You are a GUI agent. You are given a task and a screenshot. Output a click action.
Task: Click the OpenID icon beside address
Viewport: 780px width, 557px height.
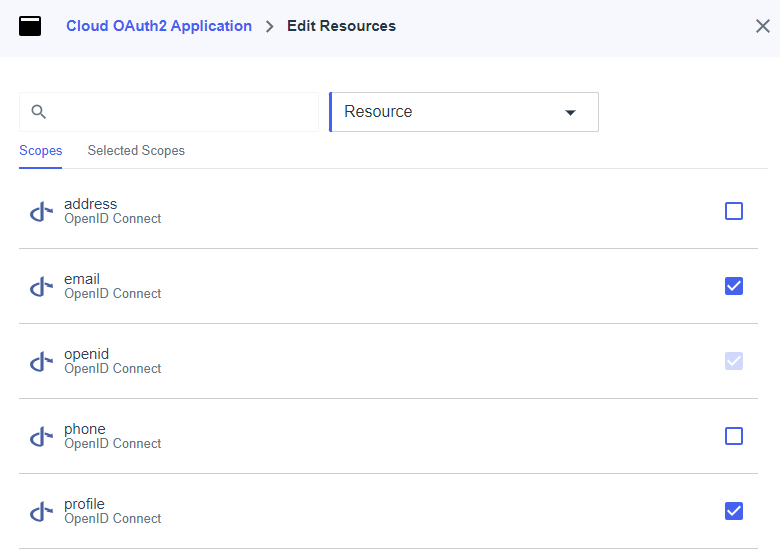point(41,211)
